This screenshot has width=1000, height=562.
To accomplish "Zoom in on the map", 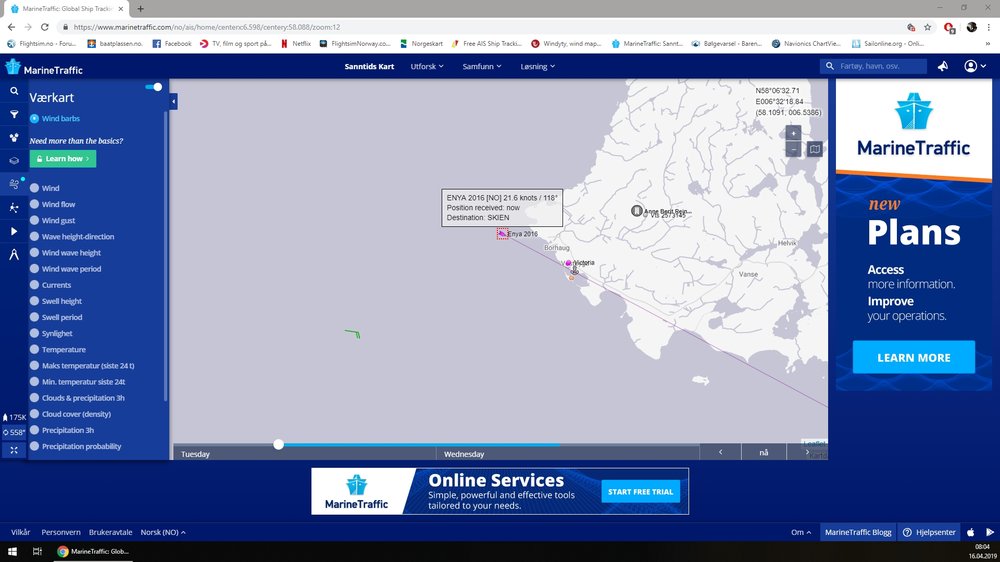I will pos(793,133).
